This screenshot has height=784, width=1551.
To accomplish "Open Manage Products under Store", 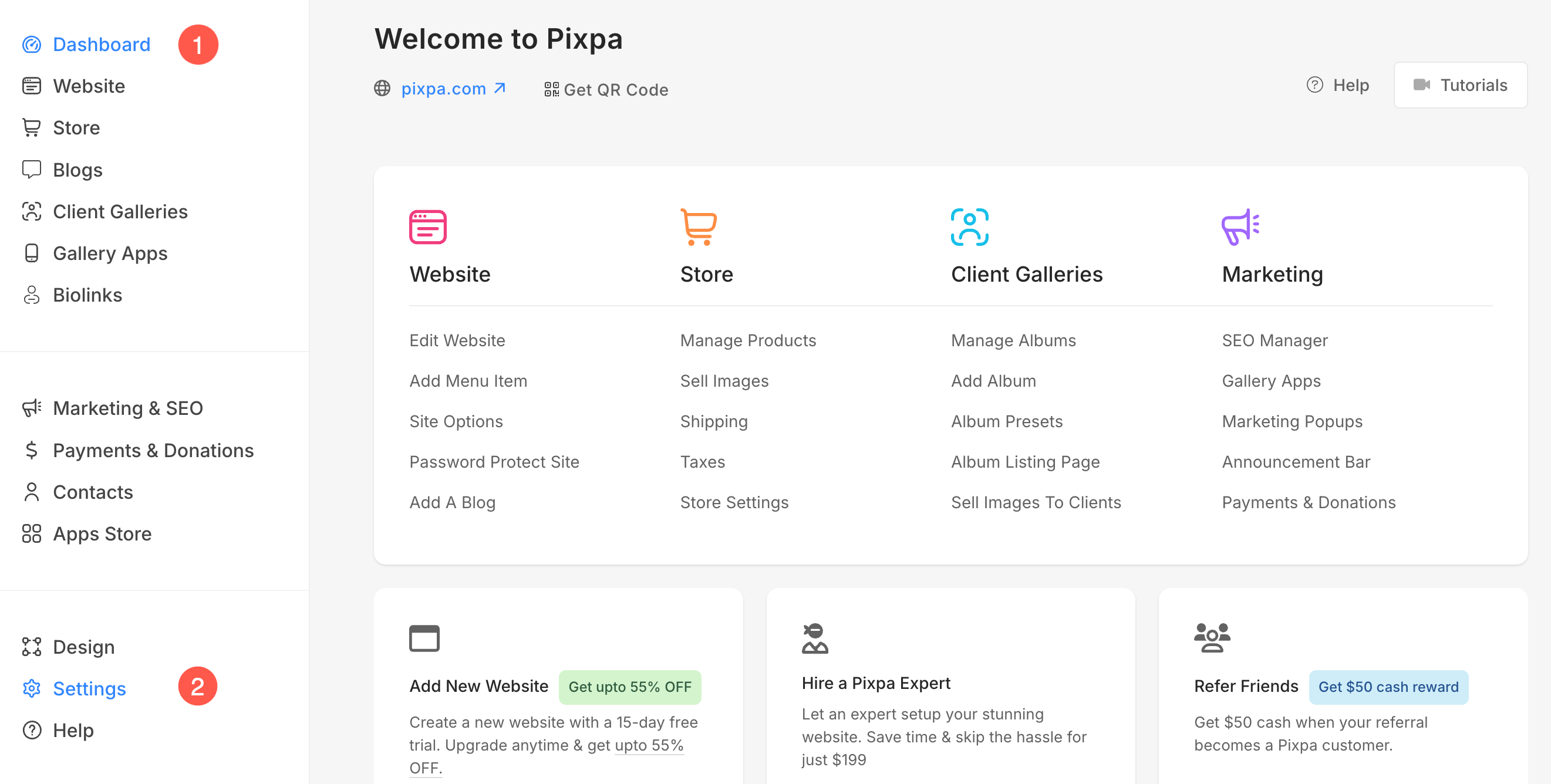I will pos(748,340).
